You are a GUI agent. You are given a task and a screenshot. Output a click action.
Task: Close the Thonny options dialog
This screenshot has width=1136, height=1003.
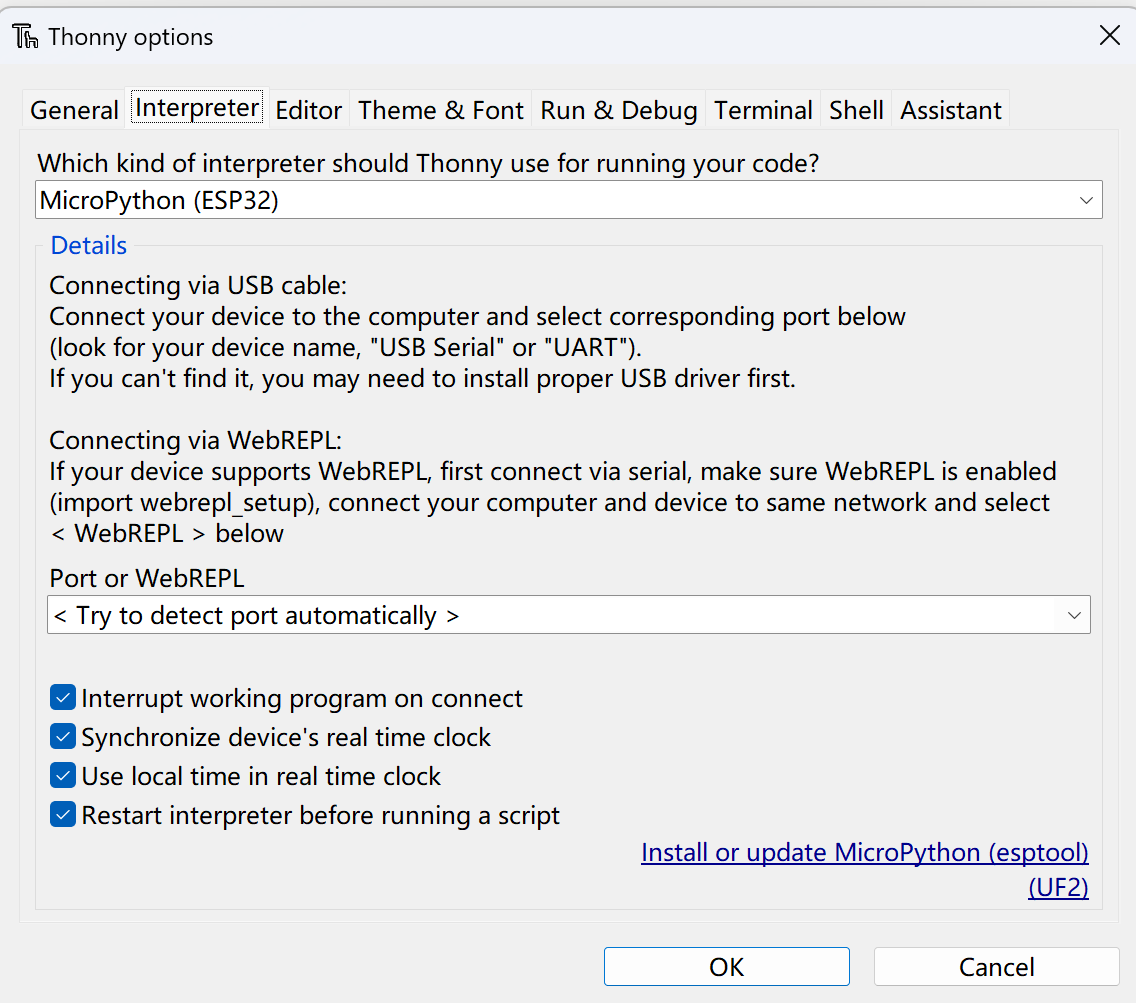pos(1109,37)
